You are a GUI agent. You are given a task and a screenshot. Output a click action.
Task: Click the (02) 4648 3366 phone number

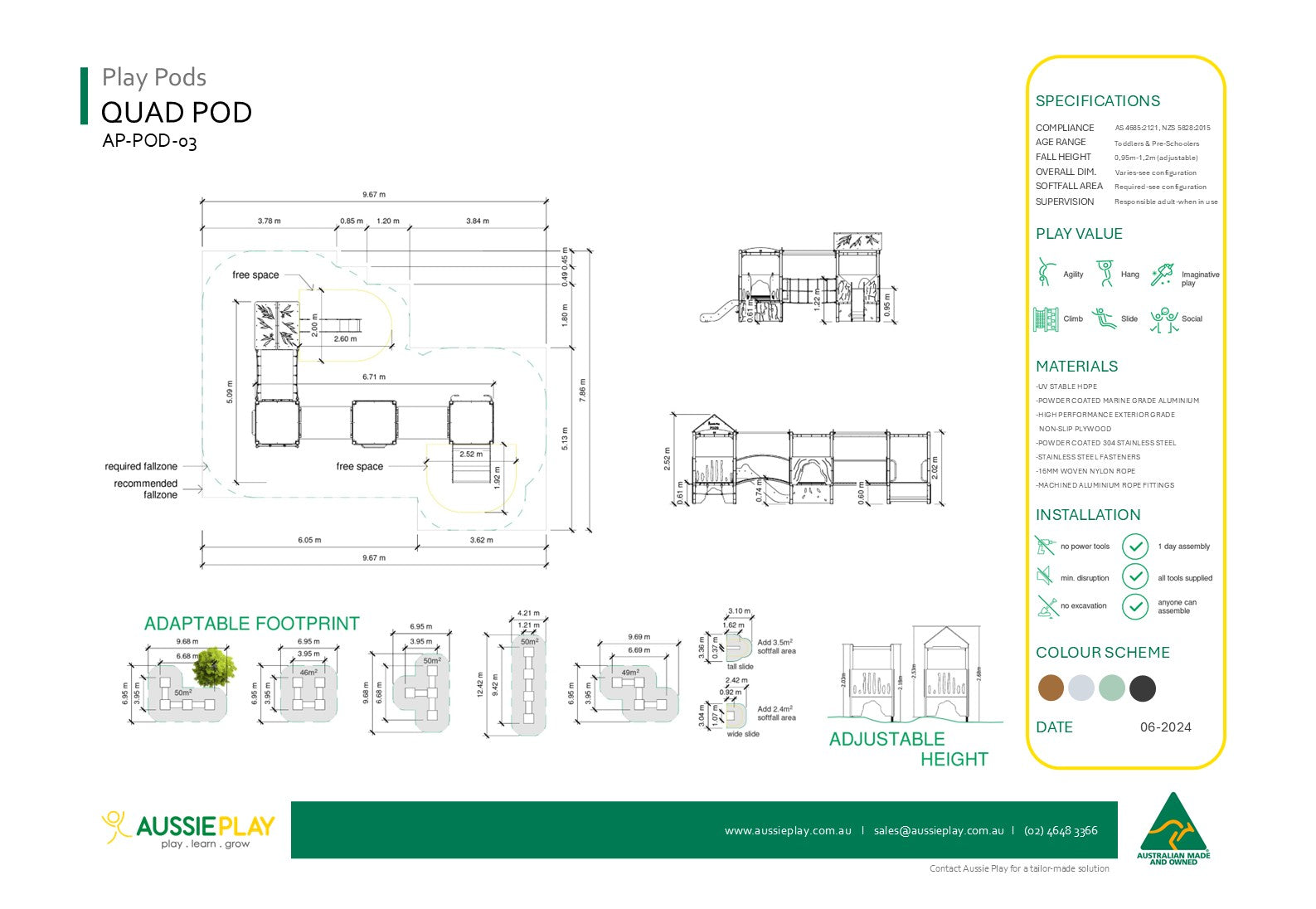point(1061,830)
